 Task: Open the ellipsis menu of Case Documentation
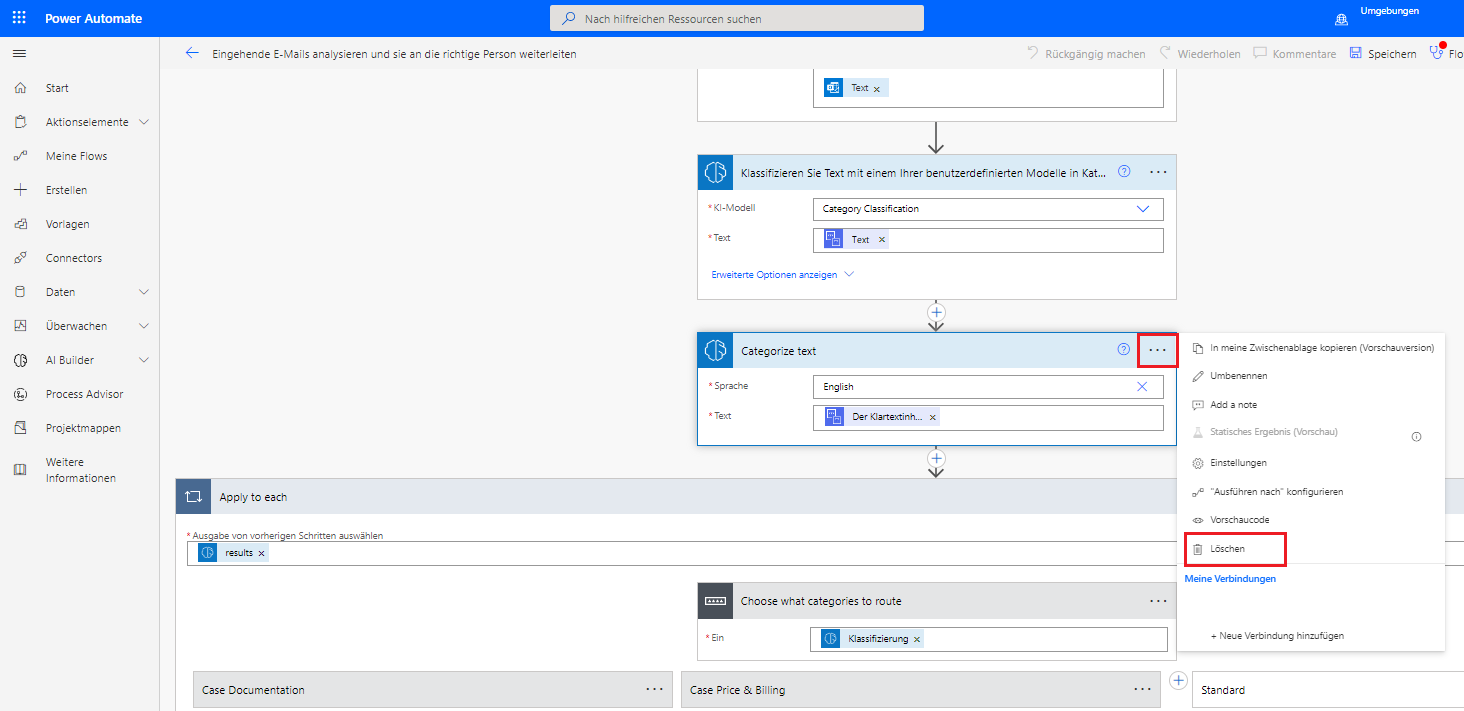tap(654, 689)
